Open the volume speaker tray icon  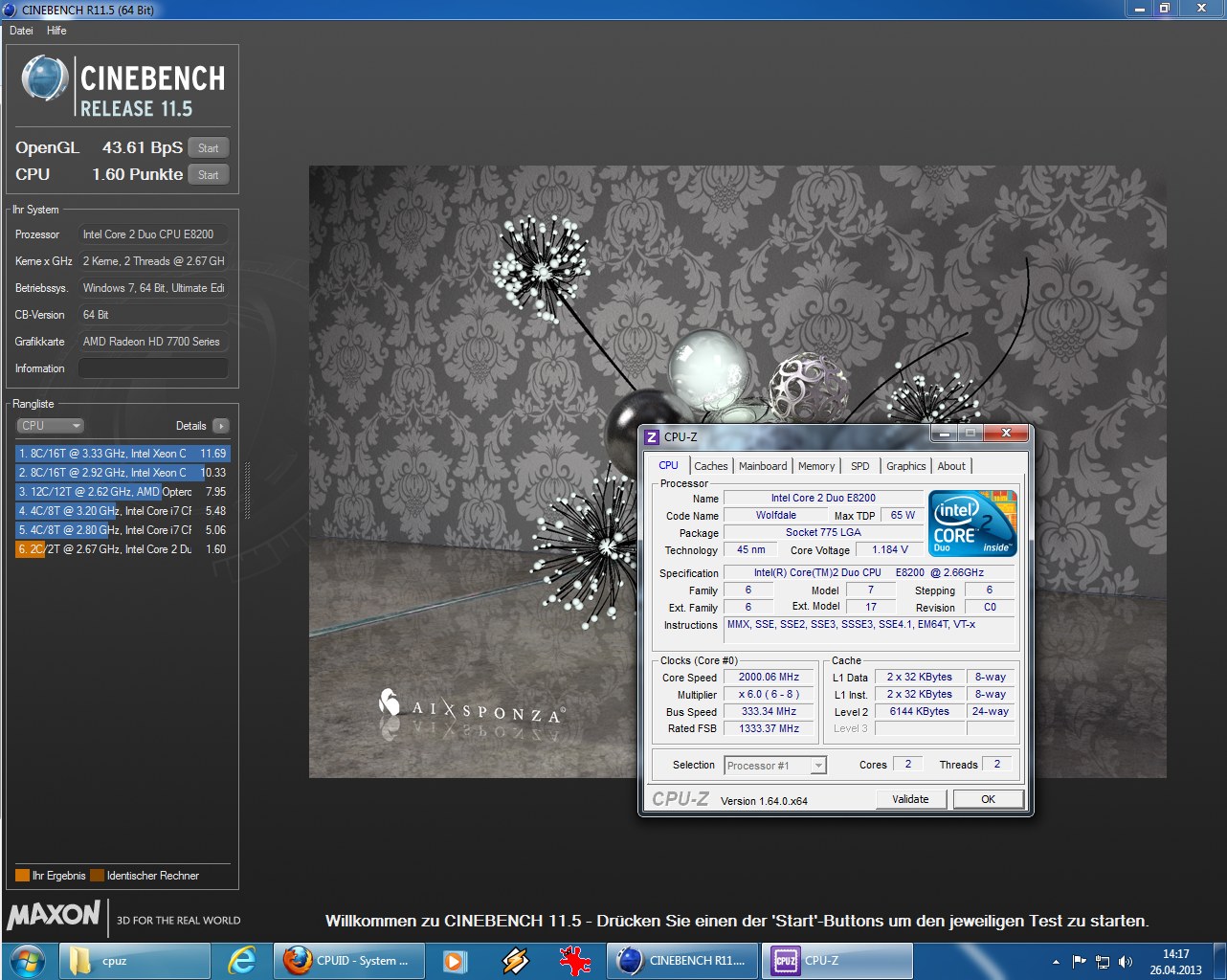pyautogui.click(x=1126, y=962)
